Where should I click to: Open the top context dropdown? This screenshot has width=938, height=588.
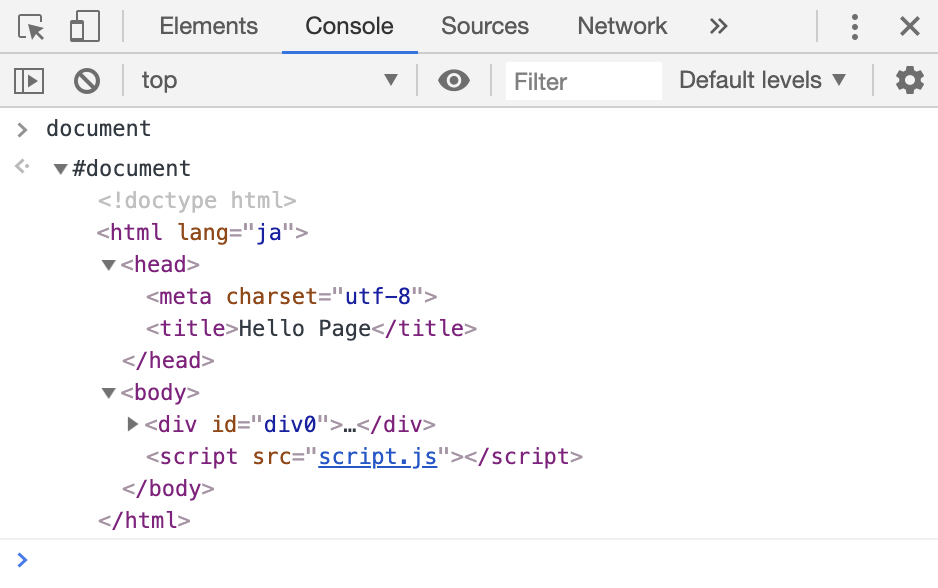point(268,80)
